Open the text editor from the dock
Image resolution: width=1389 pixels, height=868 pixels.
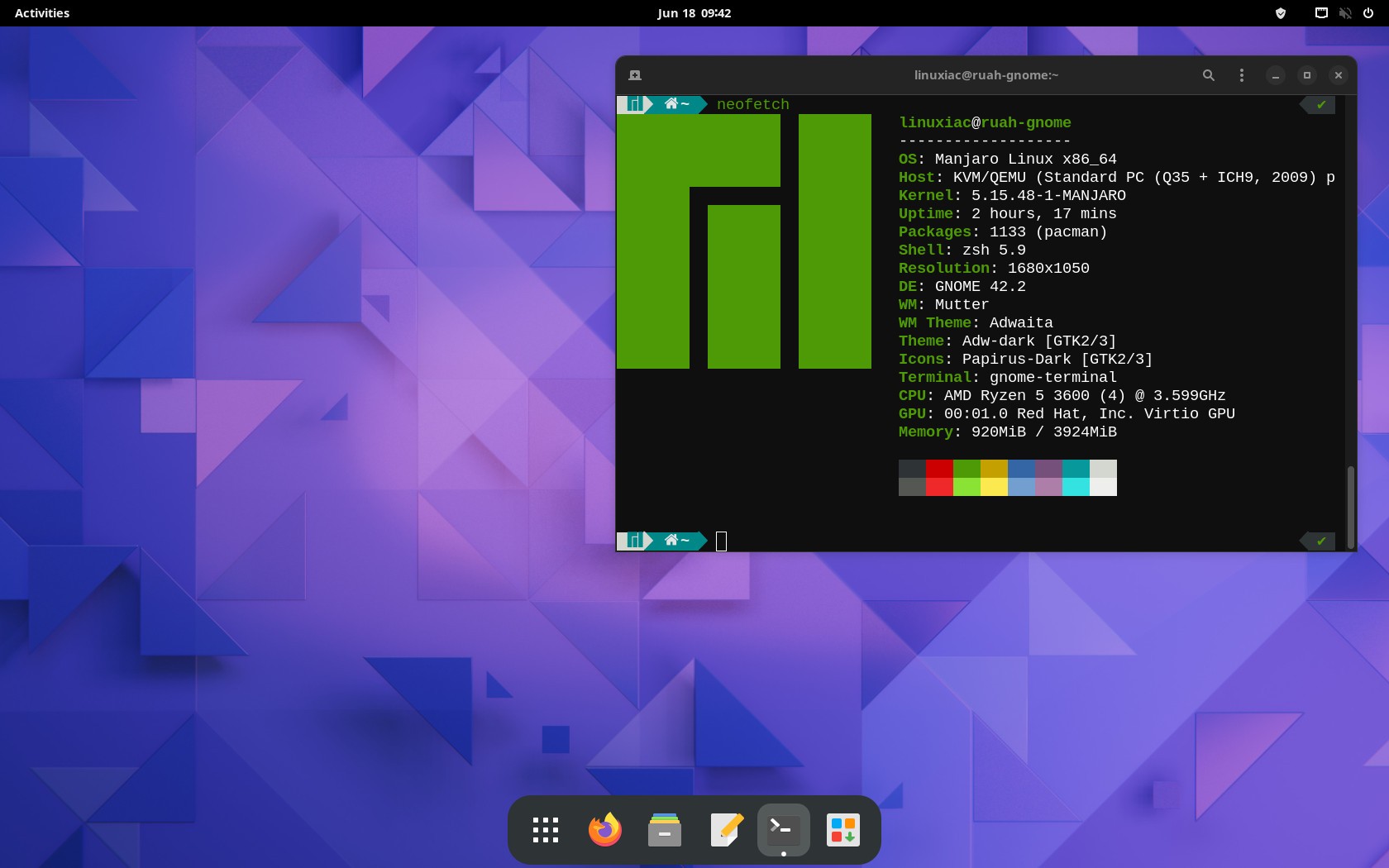click(723, 830)
